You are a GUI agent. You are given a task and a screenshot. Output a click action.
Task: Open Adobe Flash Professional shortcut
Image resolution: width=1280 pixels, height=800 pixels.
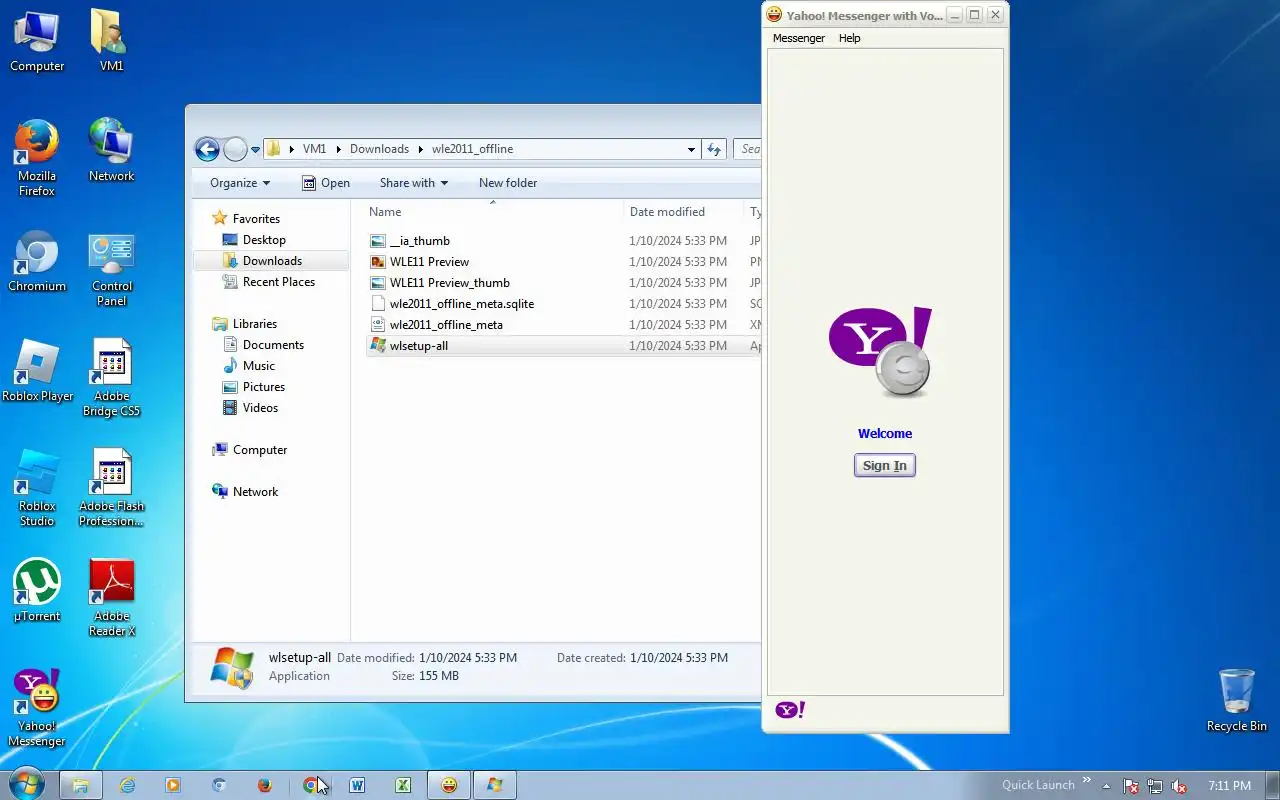(111, 488)
